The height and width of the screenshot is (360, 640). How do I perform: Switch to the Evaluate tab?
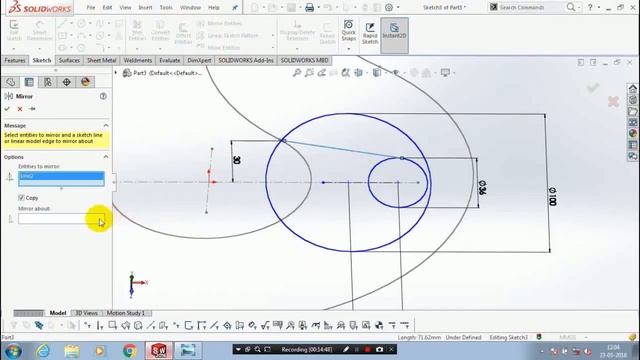click(x=169, y=60)
